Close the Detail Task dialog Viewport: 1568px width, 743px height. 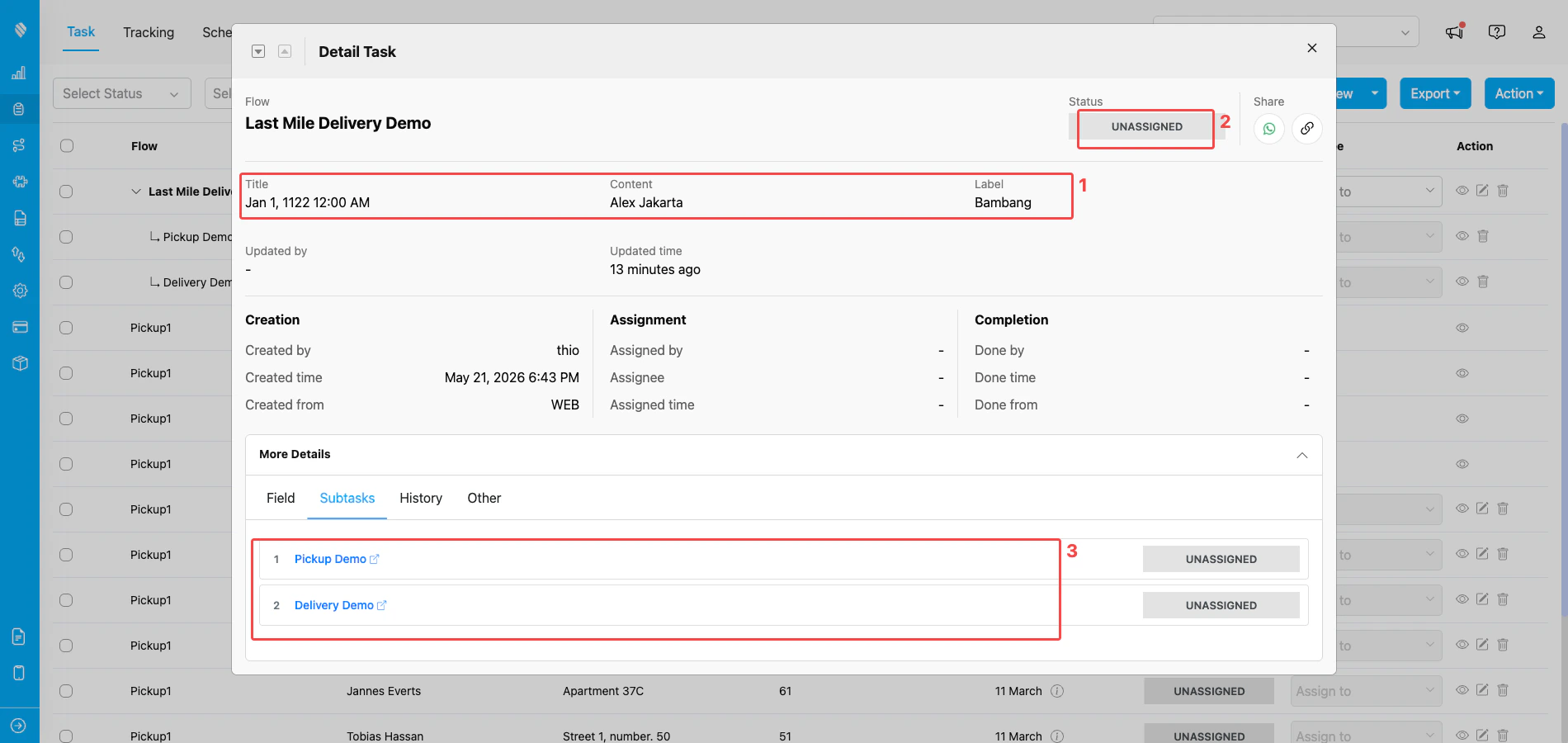click(1312, 48)
